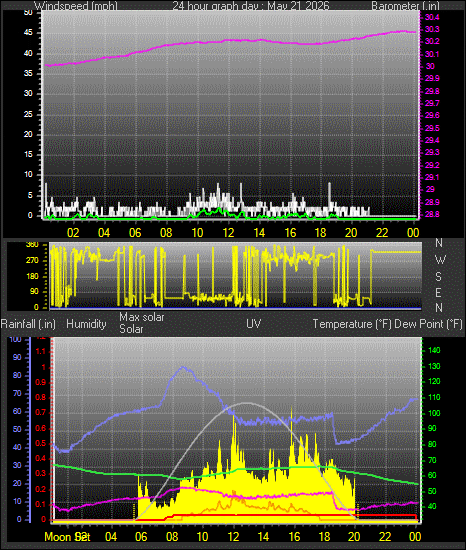Click the Dew Point (°F) legend label
Viewport: 466px width, 550px height.
tap(428, 324)
